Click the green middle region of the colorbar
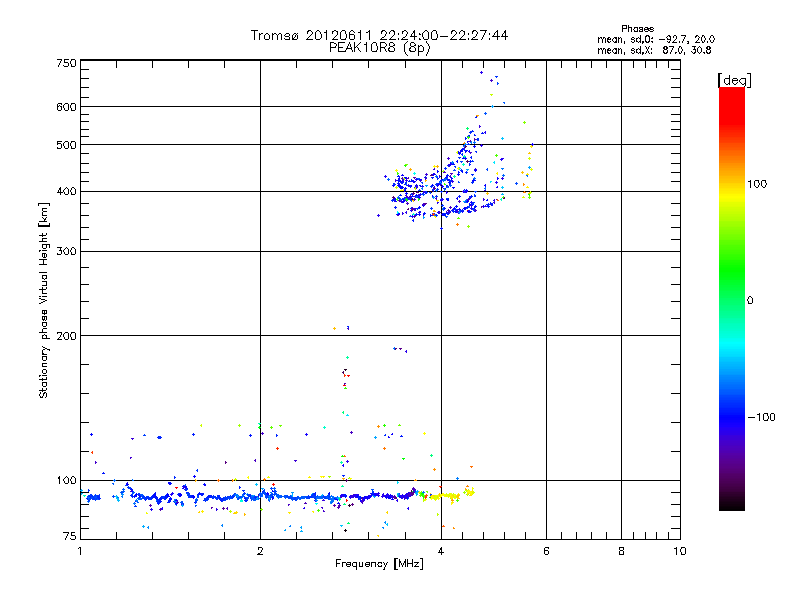This screenshot has width=800, height=600. coord(732,270)
